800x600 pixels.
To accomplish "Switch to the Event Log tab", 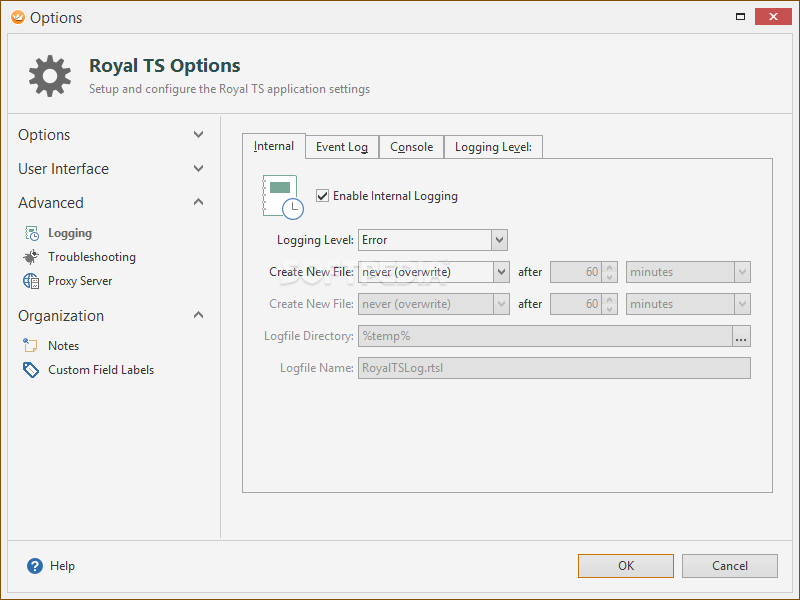I will tap(342, 147).
